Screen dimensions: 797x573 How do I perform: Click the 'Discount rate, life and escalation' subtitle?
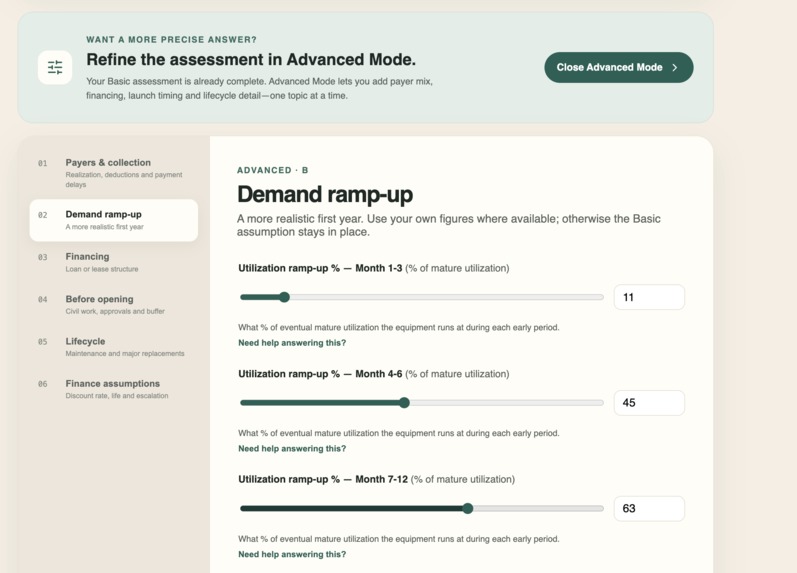click(x=116, y=396)
